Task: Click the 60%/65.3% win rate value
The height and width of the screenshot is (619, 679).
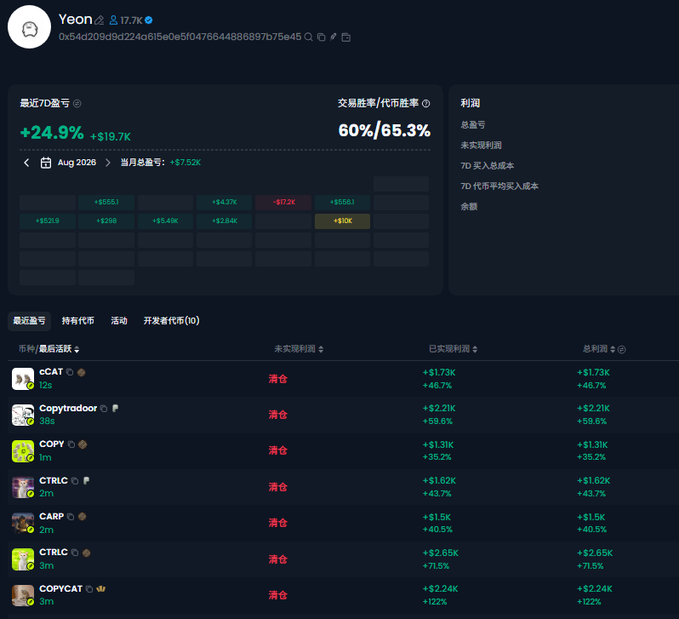Action: pyautogui.click(x=384, y=130)
